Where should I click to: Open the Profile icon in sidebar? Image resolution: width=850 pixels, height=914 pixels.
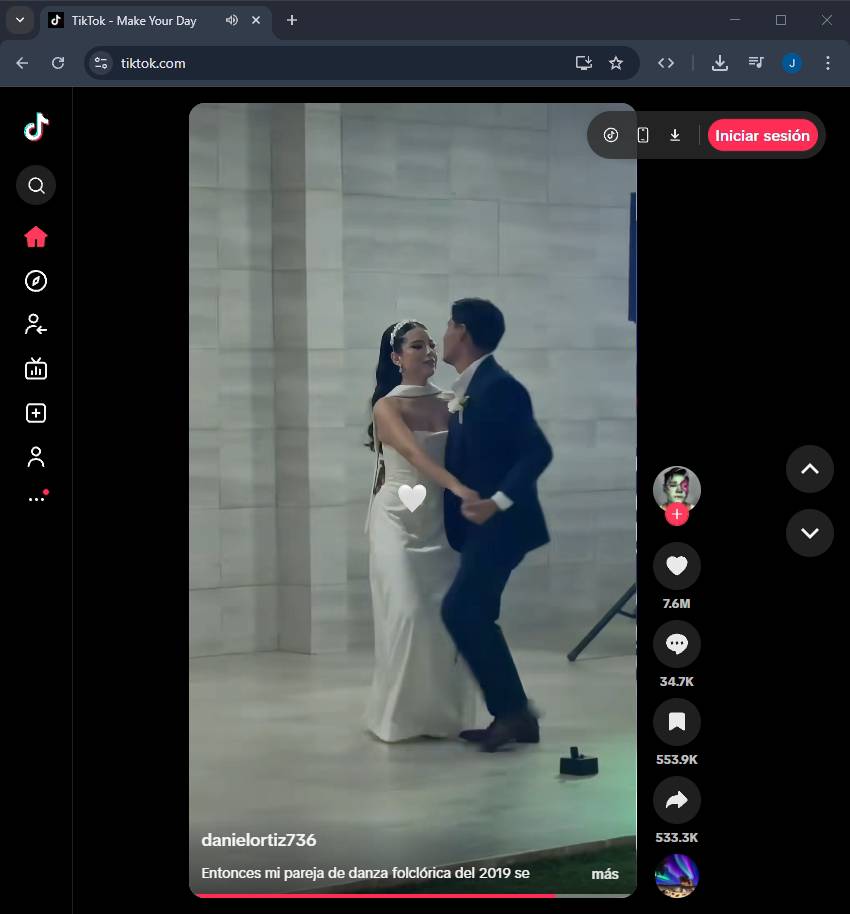point(36,457)
